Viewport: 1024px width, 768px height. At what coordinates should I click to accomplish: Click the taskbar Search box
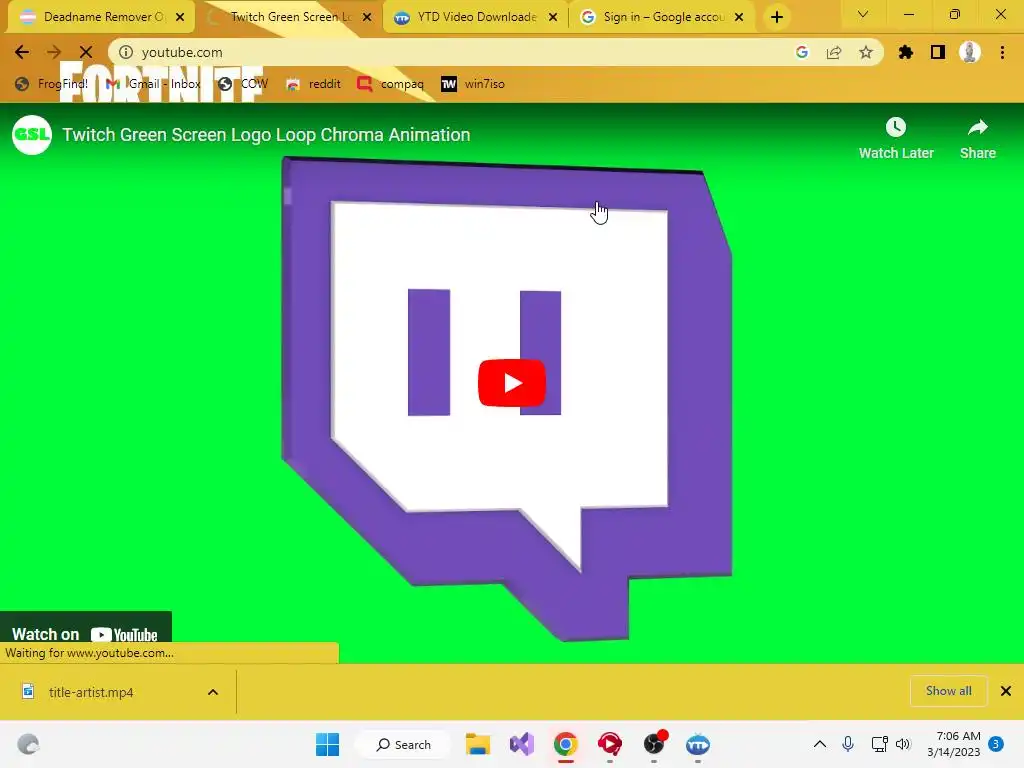pos(403,744)
